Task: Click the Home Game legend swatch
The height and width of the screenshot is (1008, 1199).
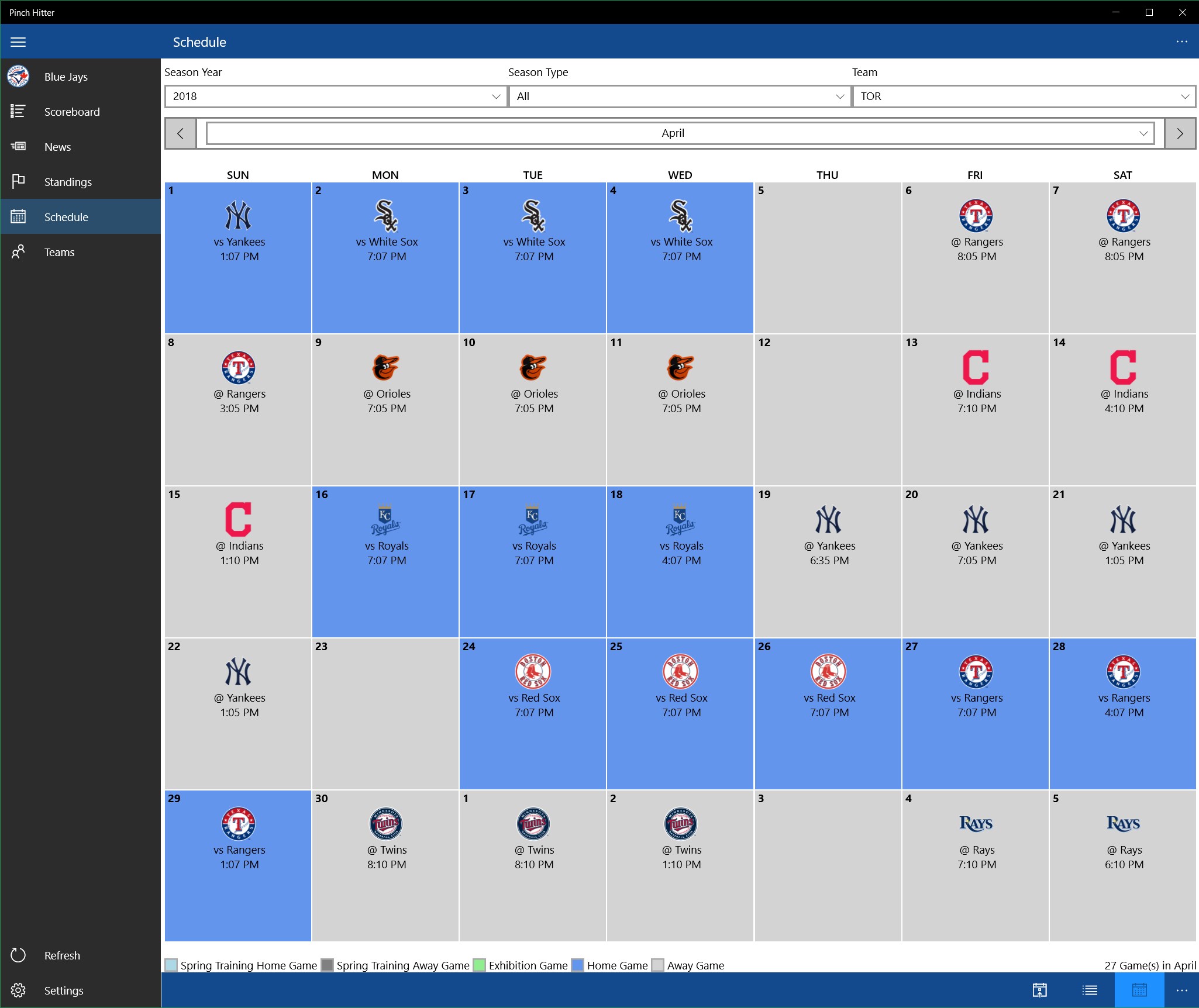Action: click(578, 965)
